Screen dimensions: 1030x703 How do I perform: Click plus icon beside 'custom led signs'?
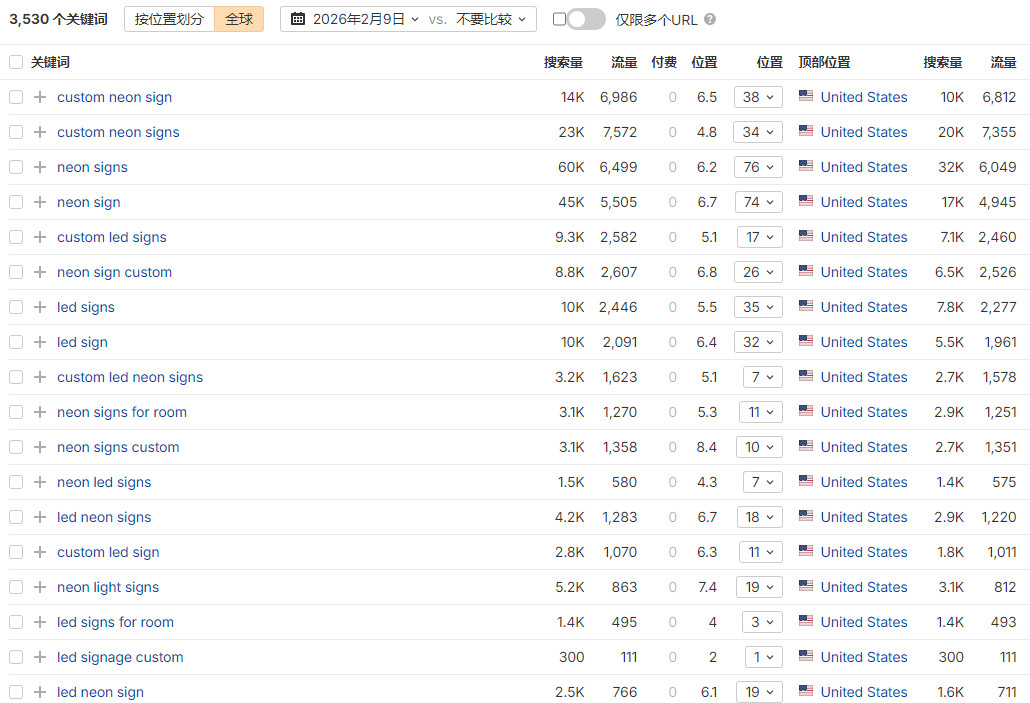point(40,237)
